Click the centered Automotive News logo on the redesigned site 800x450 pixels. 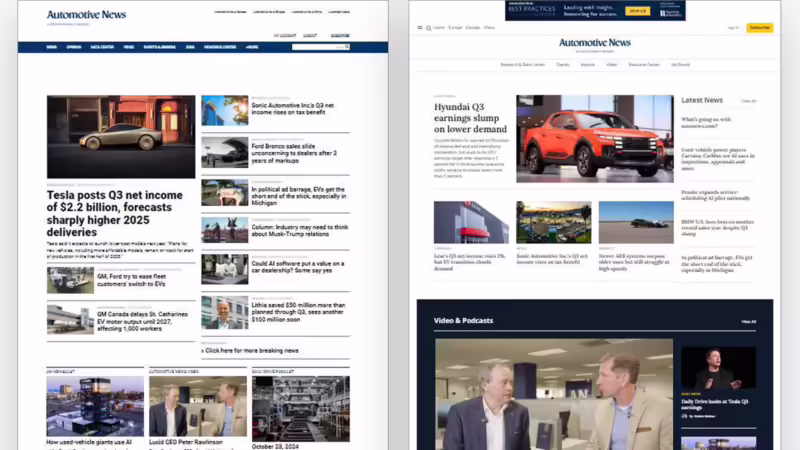point(595,43)
